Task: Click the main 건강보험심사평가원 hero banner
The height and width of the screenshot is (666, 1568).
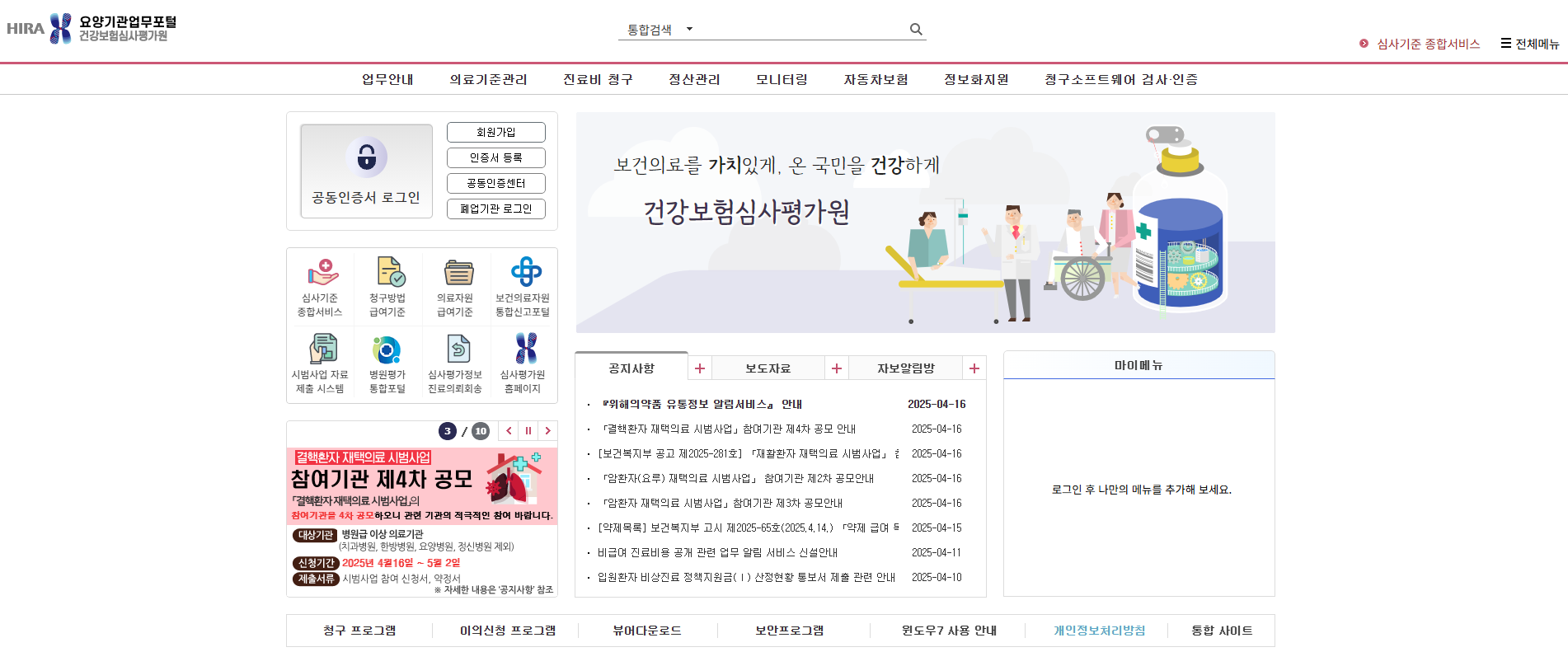Action: pyautogui.click(x=926, y=223)
